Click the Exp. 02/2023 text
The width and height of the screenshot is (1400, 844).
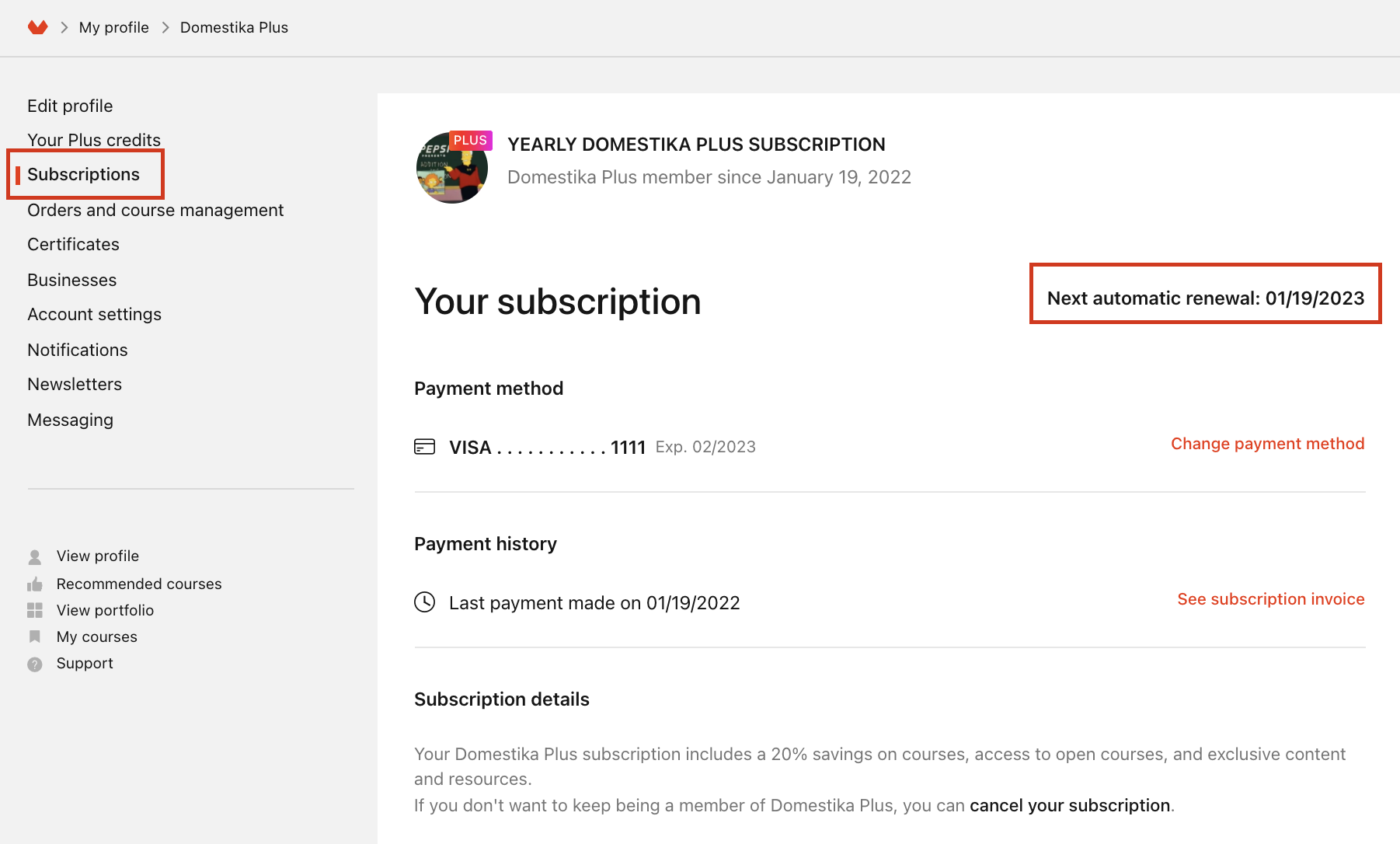click(x=705, y=447)
